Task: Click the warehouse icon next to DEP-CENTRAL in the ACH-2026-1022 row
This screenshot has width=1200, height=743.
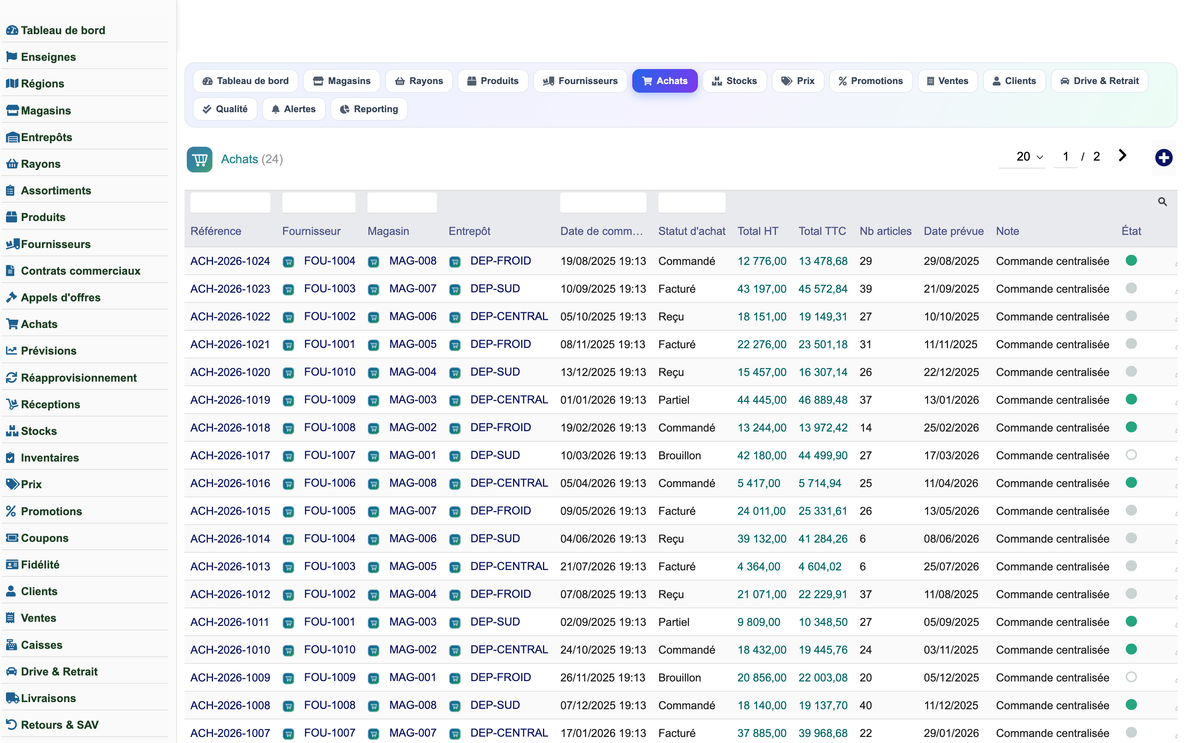Action: pyautogui.click(x=454, y=317)
